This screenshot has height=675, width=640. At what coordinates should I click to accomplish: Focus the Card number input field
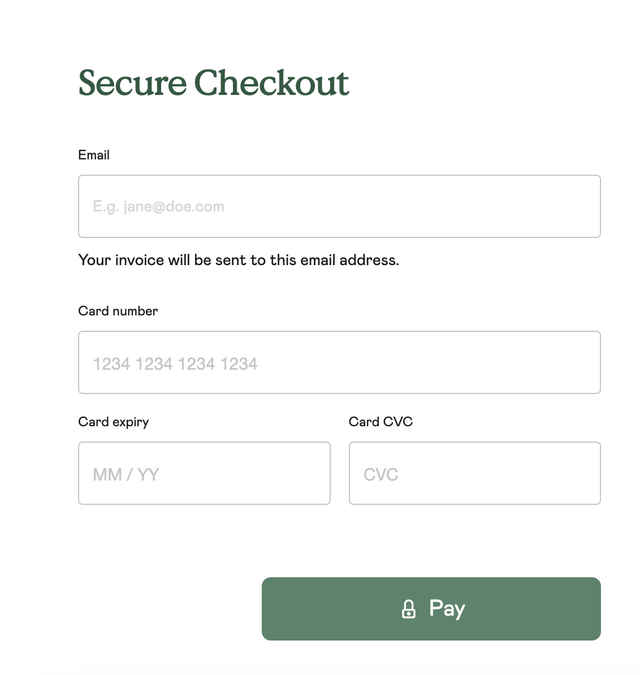[x=339, y=362]
